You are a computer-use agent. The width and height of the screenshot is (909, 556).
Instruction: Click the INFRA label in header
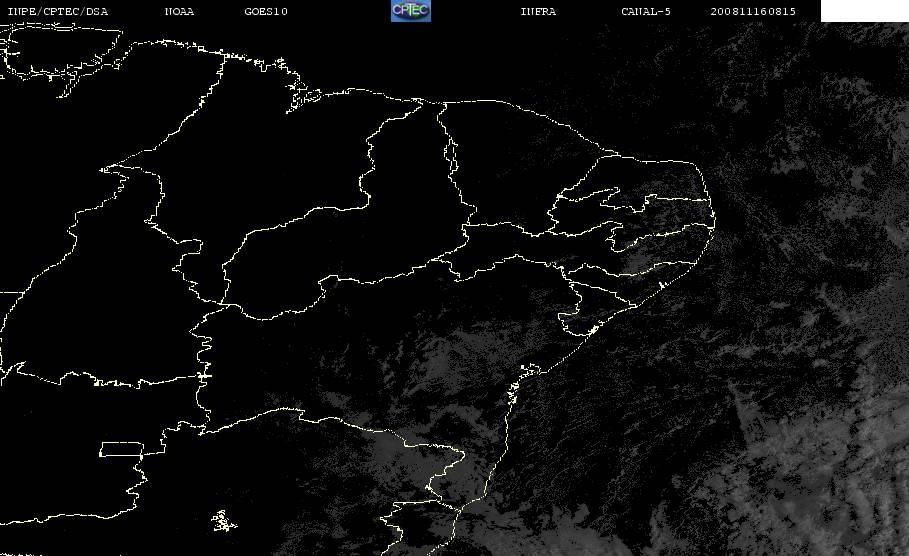[x=538, y=11]
